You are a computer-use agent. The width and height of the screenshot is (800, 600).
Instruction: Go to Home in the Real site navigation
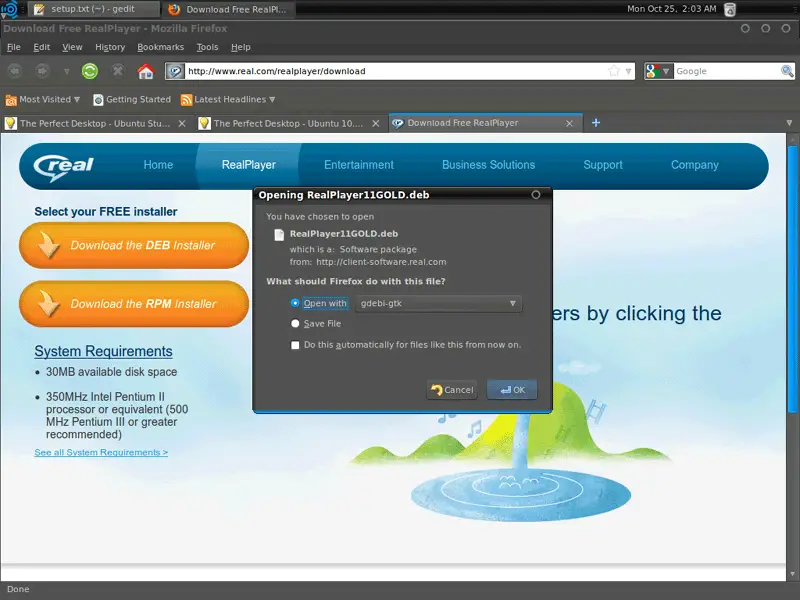pos(158,165)
